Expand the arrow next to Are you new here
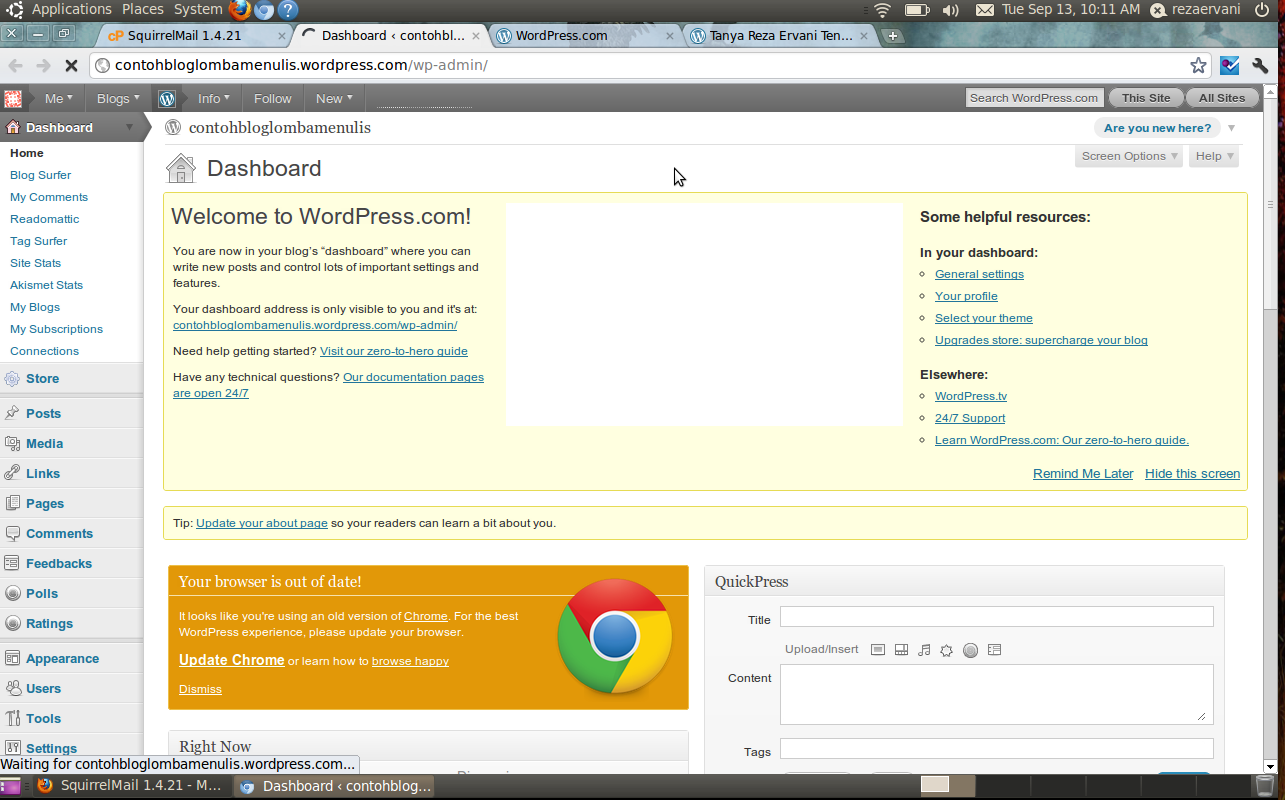Screen dimensions: 1285x800 1231,128
